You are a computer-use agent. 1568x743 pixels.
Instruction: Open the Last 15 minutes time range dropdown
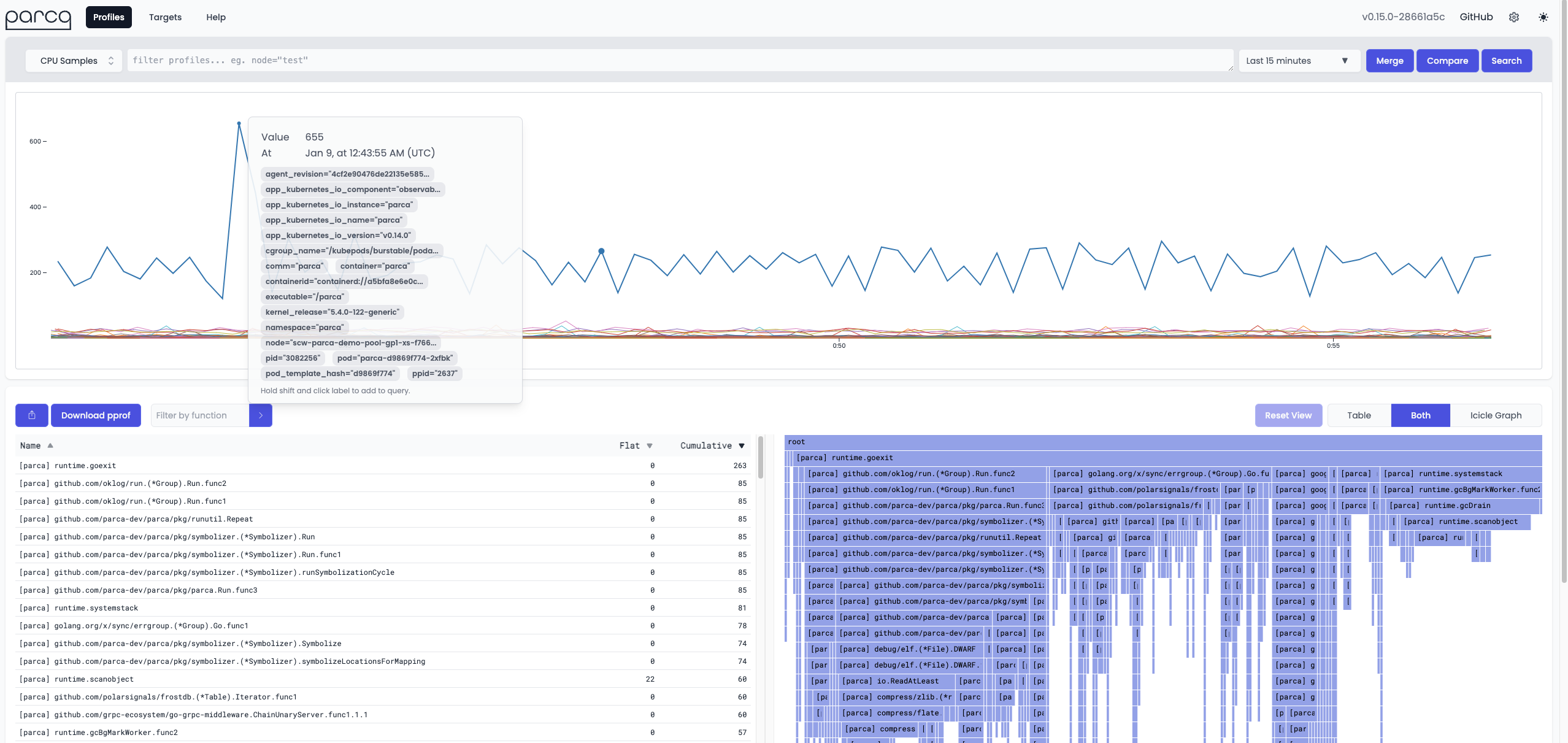click(x=1299, y=61)
